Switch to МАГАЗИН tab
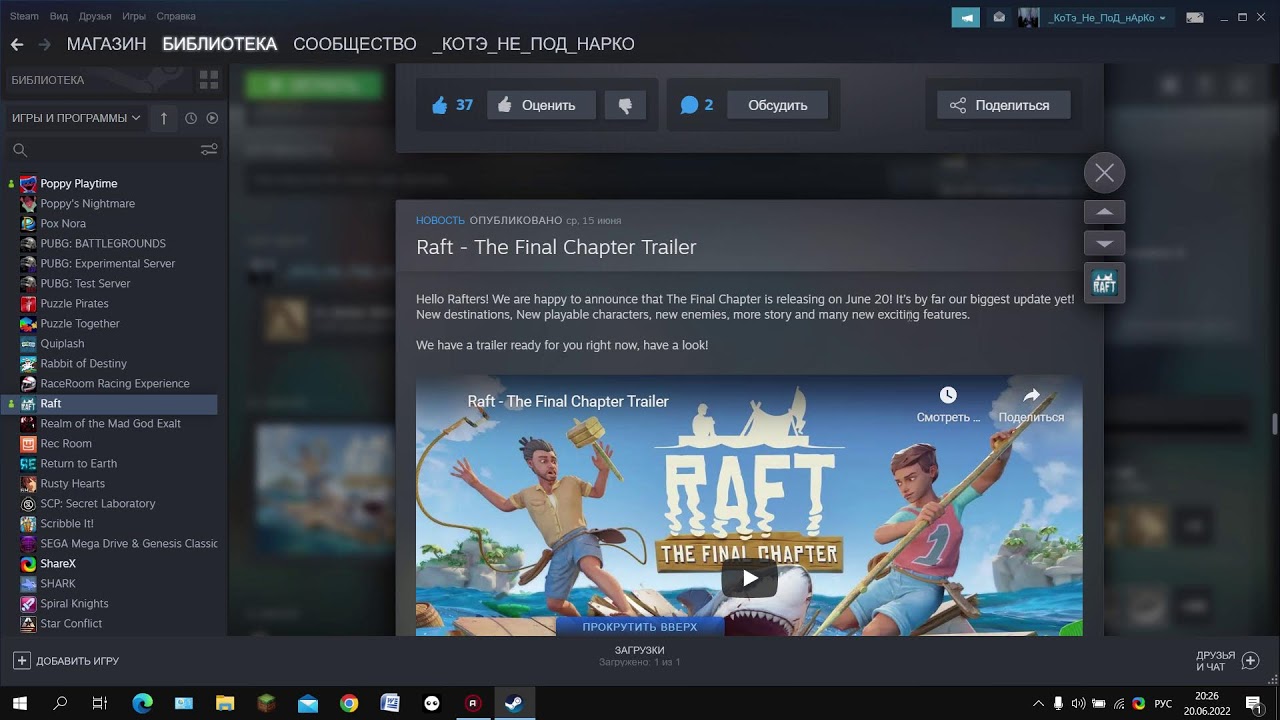The width and height of the screenshot is (1280, 720). [x=106, y=44]
